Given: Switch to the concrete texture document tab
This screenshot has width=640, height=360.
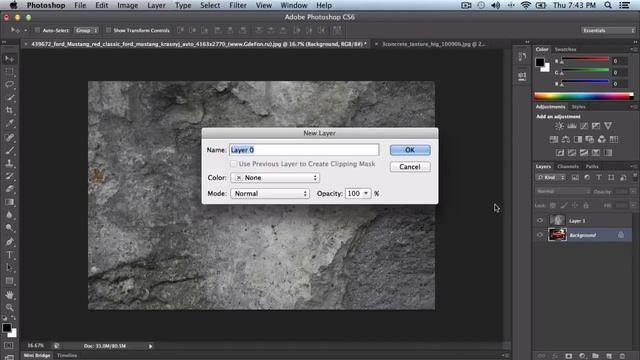Looking at the screenshot, I should (433, 44).
